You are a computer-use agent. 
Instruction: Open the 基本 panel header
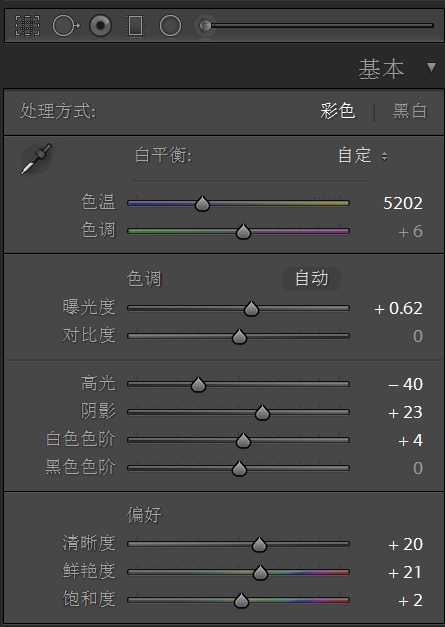click(381, 69)
